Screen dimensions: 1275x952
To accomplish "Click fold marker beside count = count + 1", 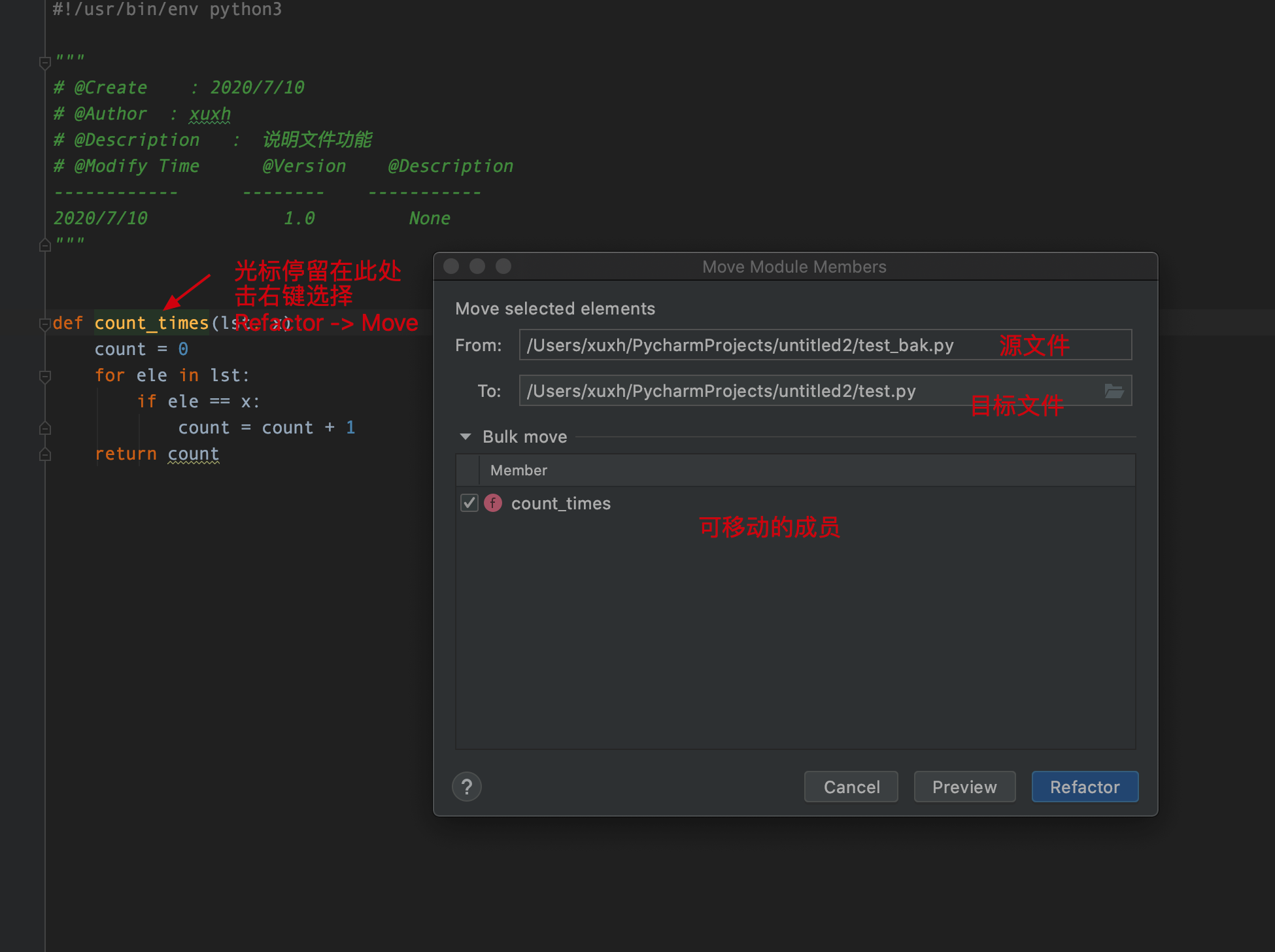I will [x=45, y=428].
